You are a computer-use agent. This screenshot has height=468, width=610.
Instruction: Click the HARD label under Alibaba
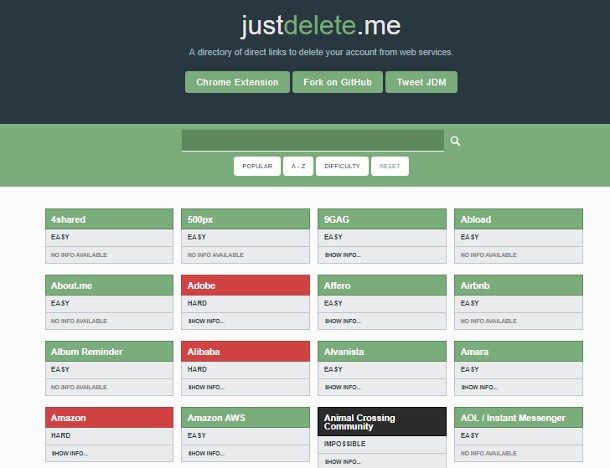(x=197, y=369)
